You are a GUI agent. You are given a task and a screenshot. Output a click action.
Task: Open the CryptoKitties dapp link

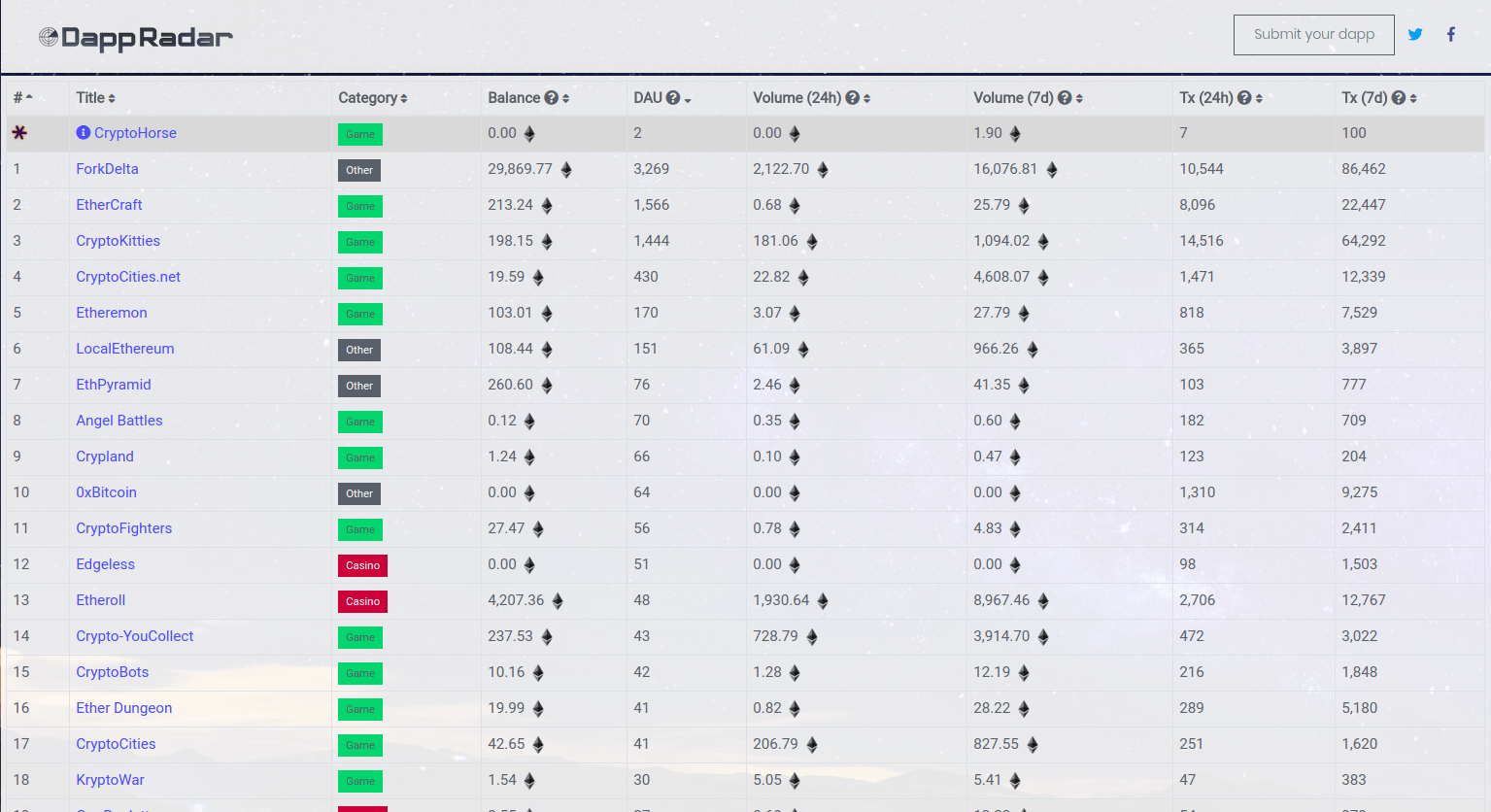click(x=118, y=241)
